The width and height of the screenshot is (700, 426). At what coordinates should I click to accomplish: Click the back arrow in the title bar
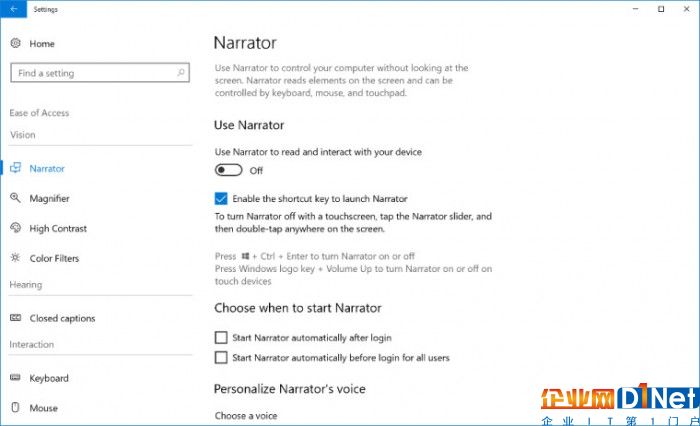(13, 9)
